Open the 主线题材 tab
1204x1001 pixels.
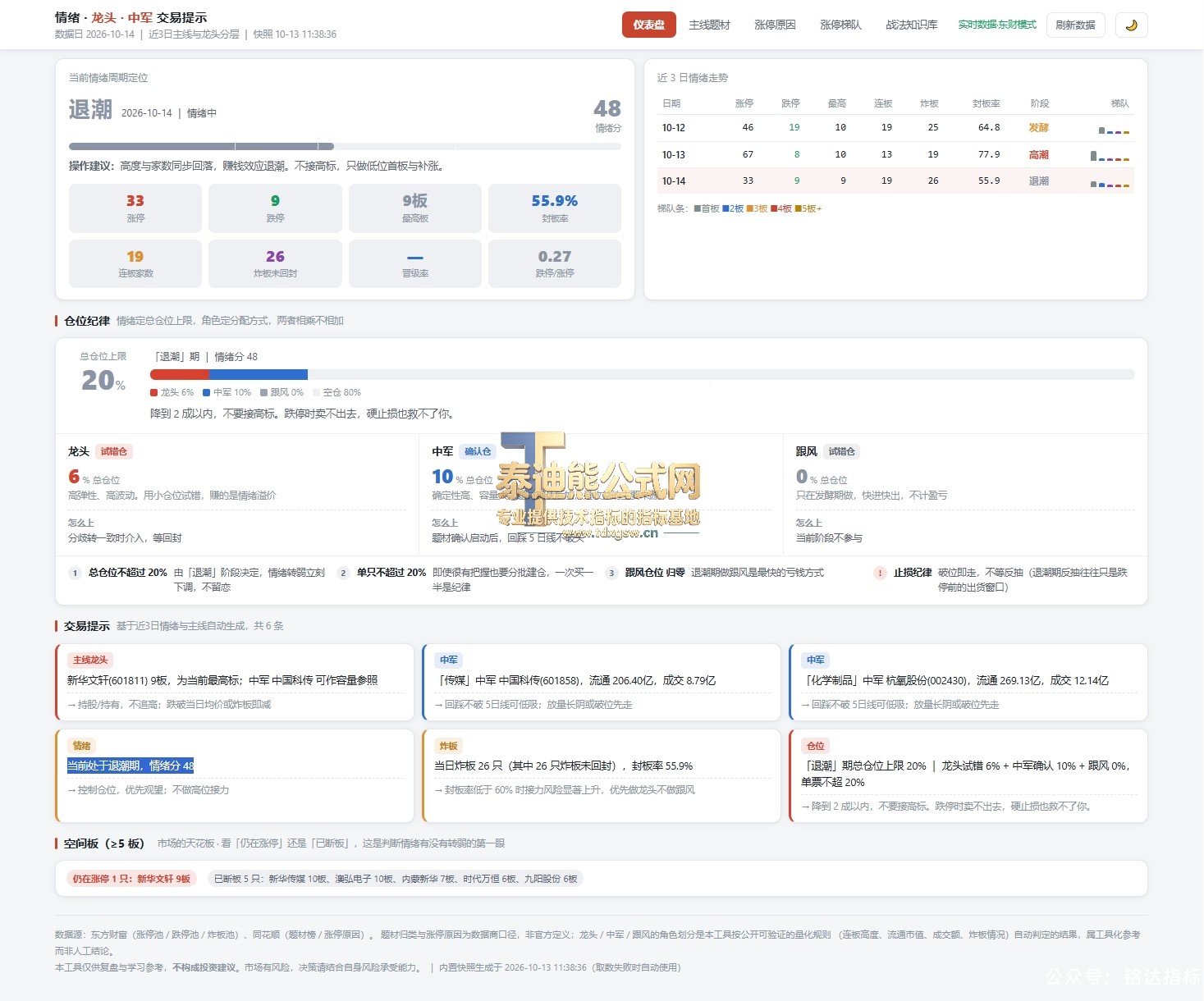pyautogui.click(x=709, y=25)
